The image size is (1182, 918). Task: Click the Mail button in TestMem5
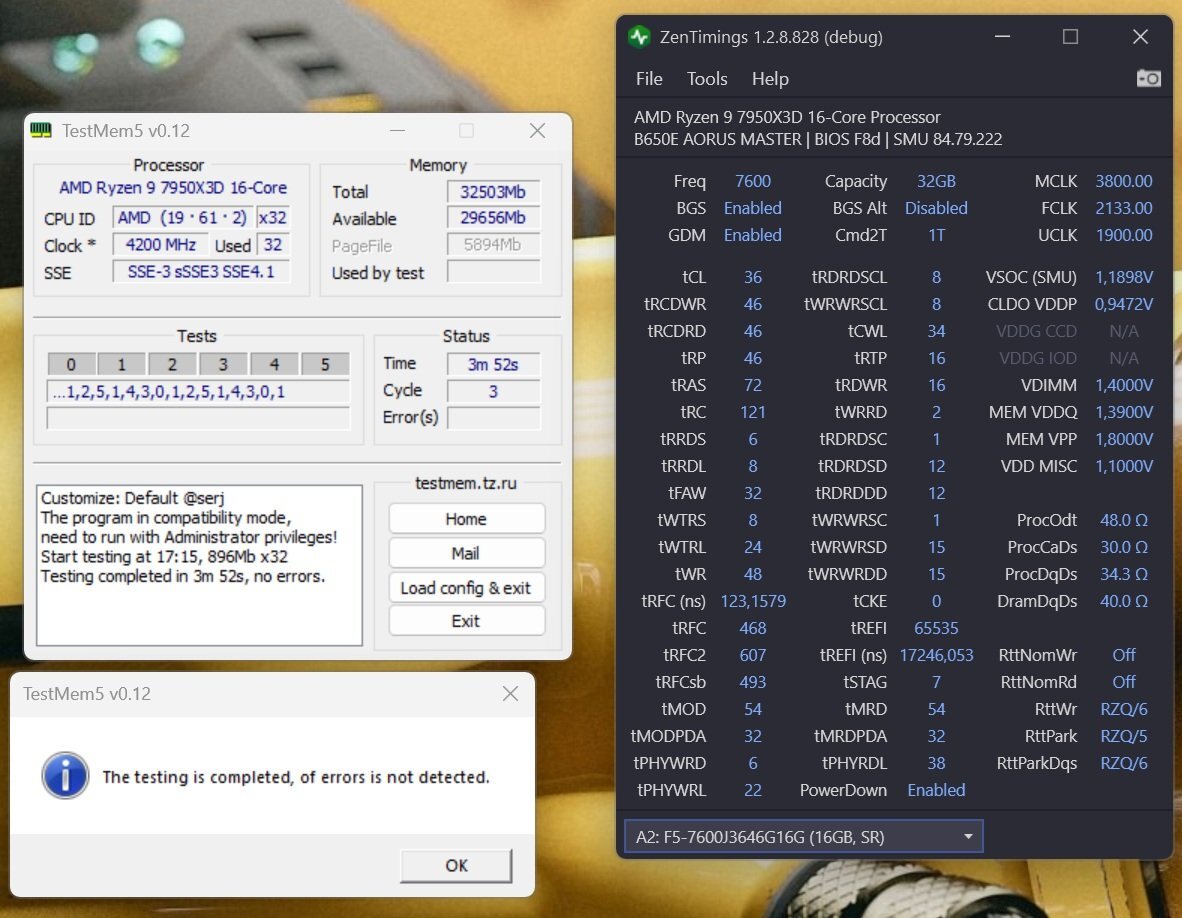(467, 553)
